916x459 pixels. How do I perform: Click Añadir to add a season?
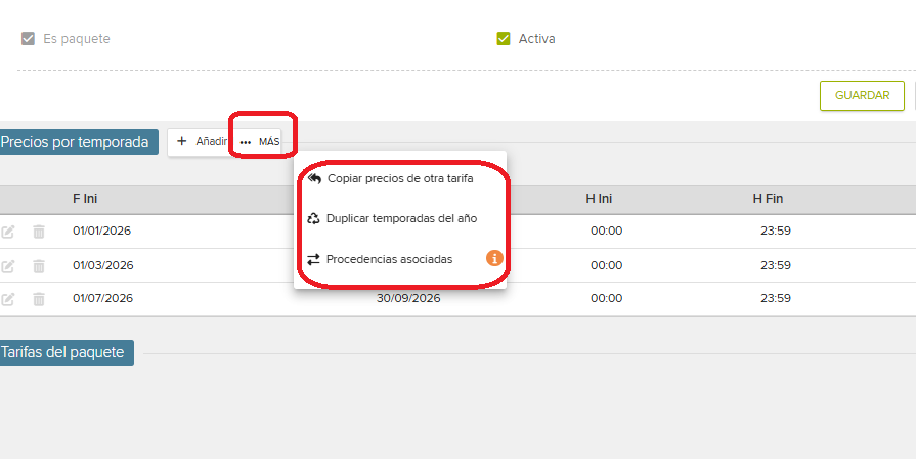coord(201,142)
